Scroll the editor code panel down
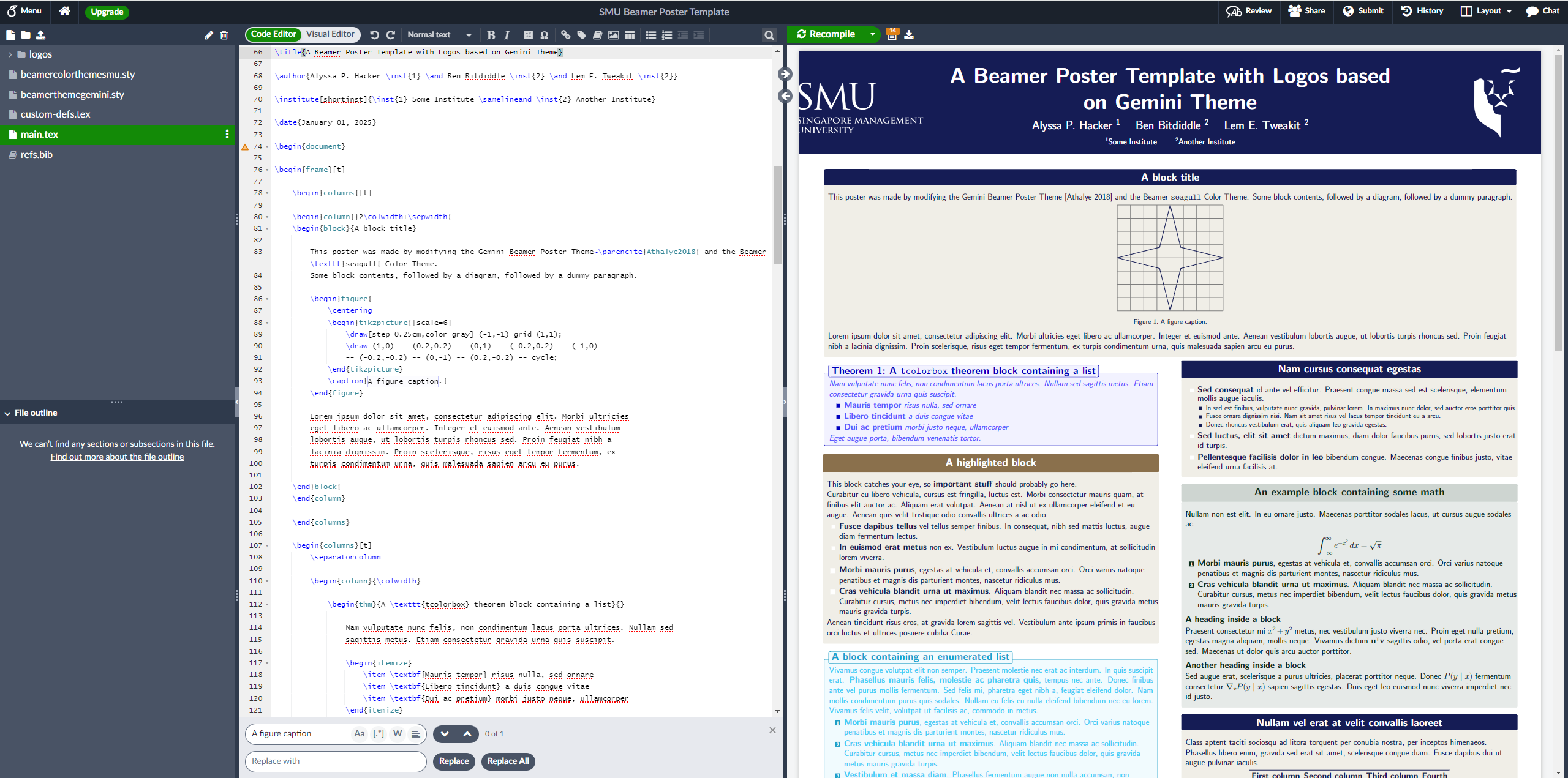Screen dimensions: 1568x778 778,711
